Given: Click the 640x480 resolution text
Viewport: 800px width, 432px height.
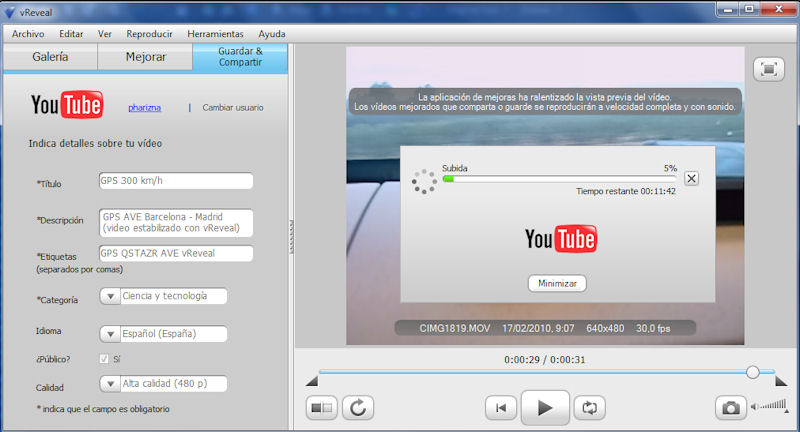Looking at the screenshot, I should [605, 328].
